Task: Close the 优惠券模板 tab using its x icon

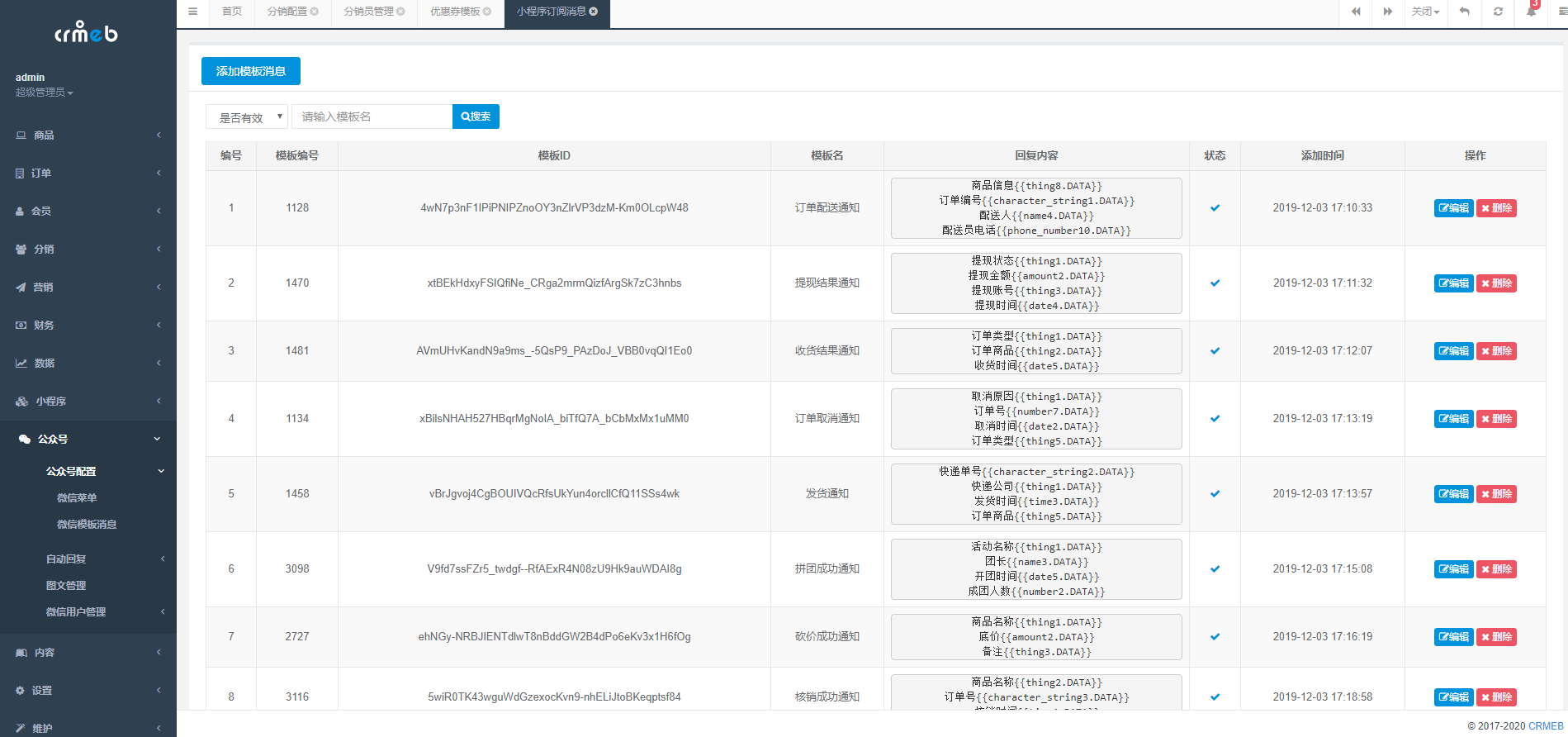Action: point(487,12)
